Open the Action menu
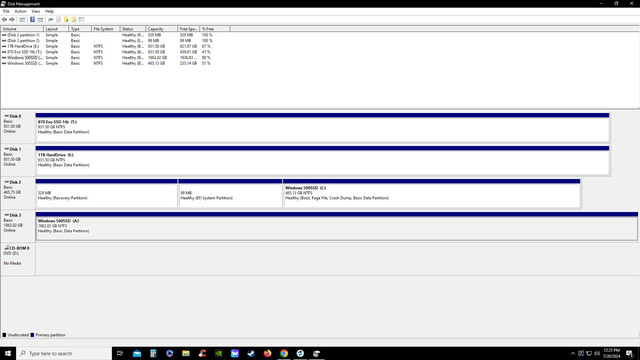This screenshot has height=360, width=640. (20, 11)
